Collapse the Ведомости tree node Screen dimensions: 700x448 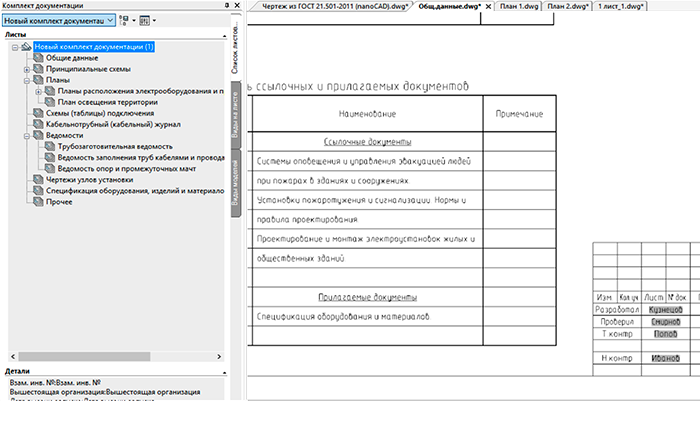point(27,135)
